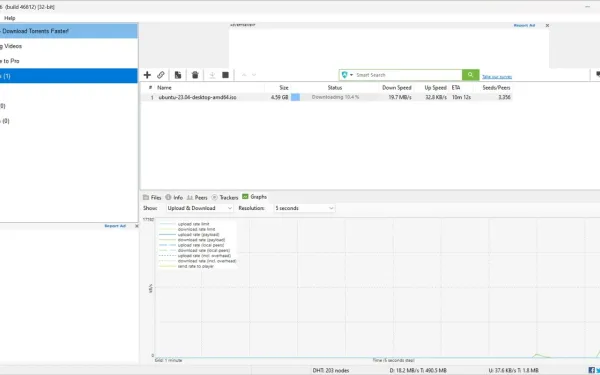Screen dimensions: 600x375
Task: Select the Videos sidebar item
Action: click(68, 46)
